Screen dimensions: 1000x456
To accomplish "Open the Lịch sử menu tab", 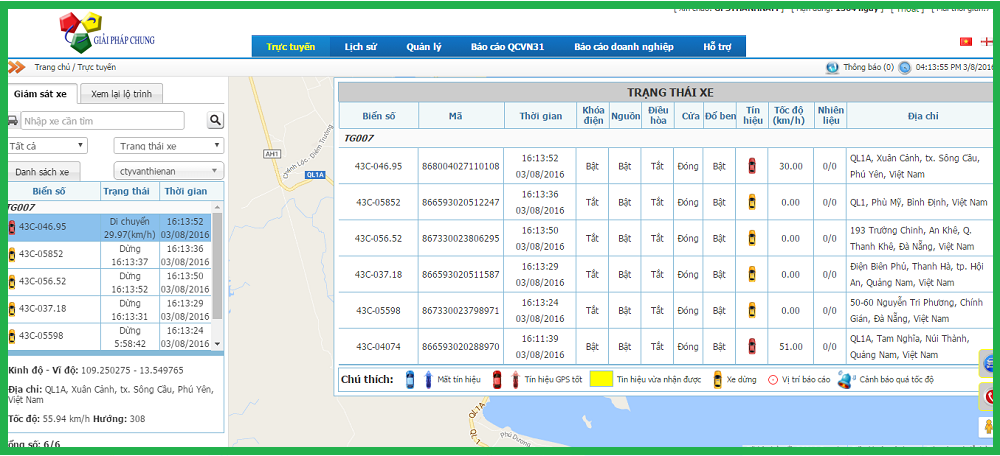I will point(361,47).
